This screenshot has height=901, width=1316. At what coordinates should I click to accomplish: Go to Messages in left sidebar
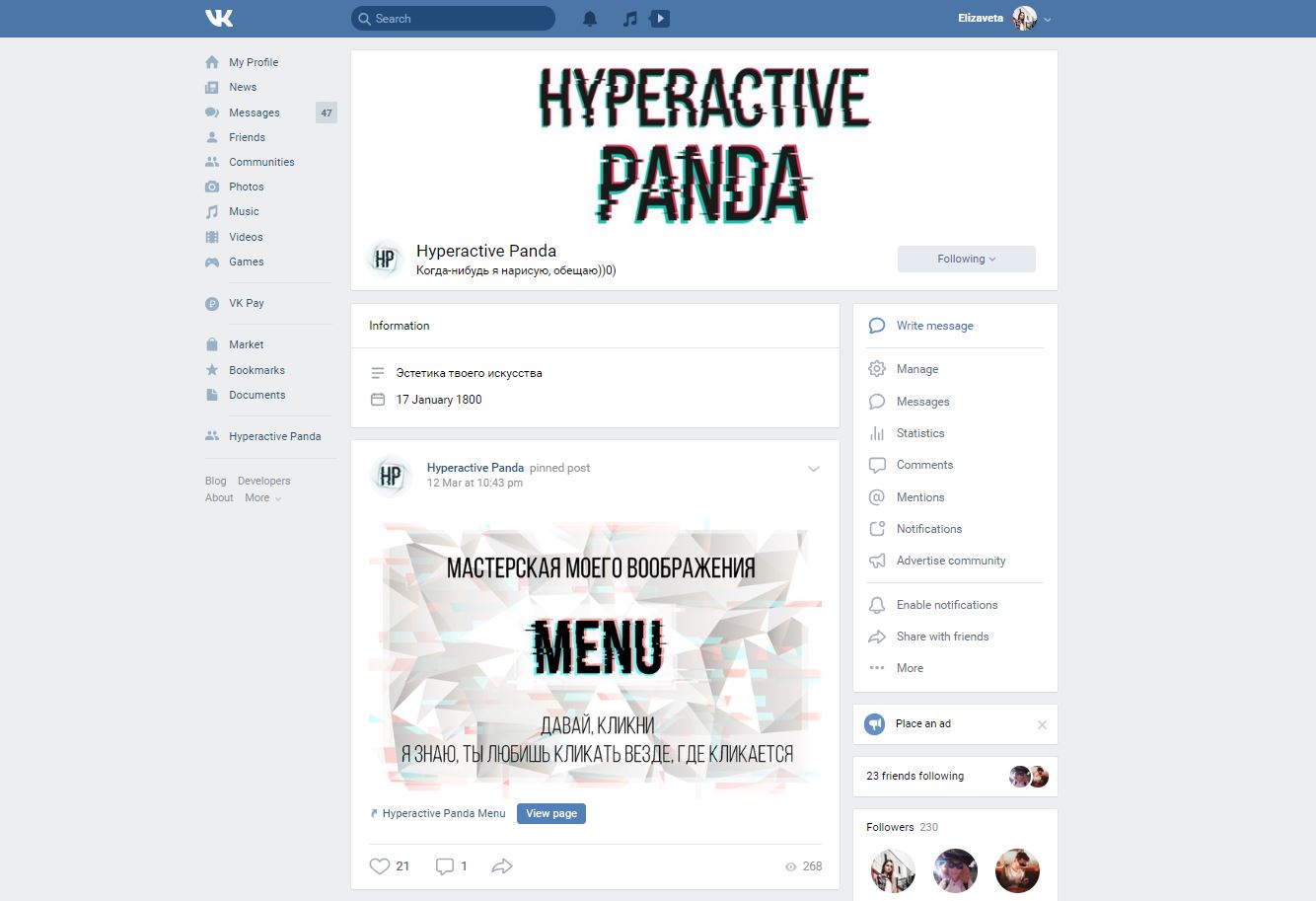click(254, 113)
